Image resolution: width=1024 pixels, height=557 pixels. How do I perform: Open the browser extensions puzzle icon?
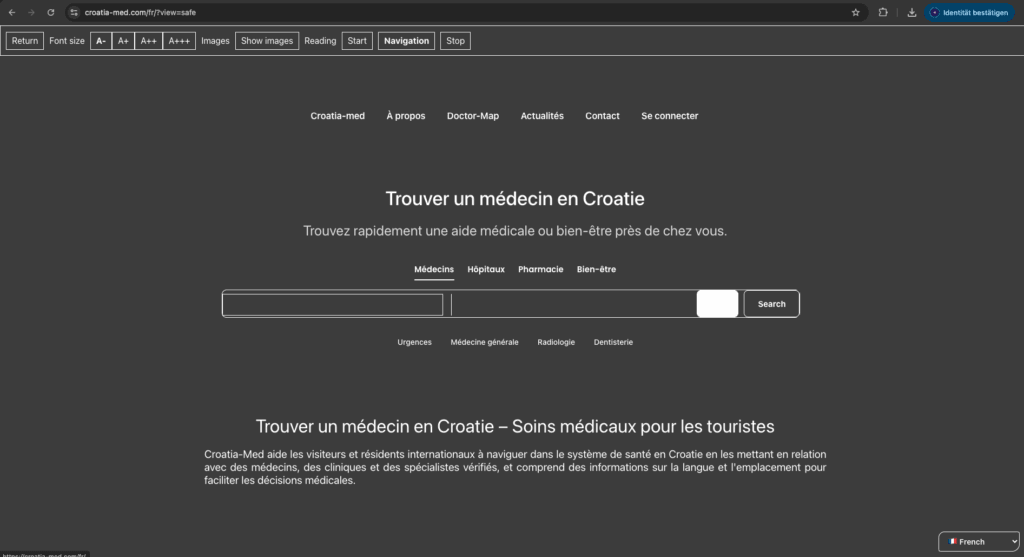883,12
